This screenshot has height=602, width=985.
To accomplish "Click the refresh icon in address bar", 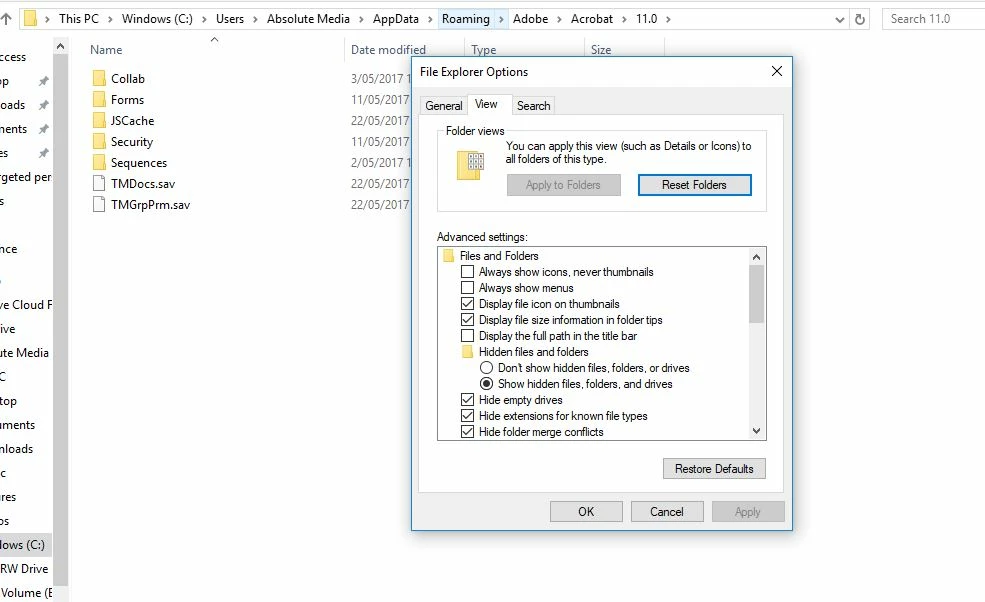I will [860, 19].
